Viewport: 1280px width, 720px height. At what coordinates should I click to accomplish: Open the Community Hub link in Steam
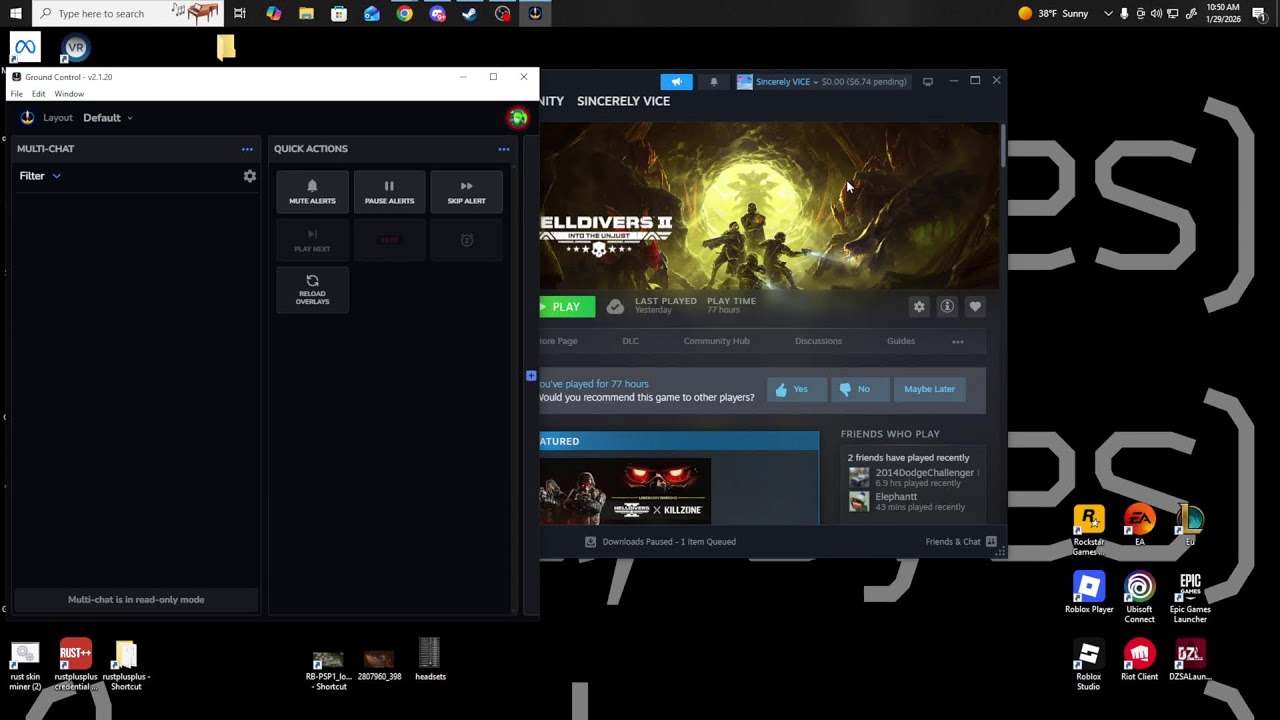coord(716,341)
